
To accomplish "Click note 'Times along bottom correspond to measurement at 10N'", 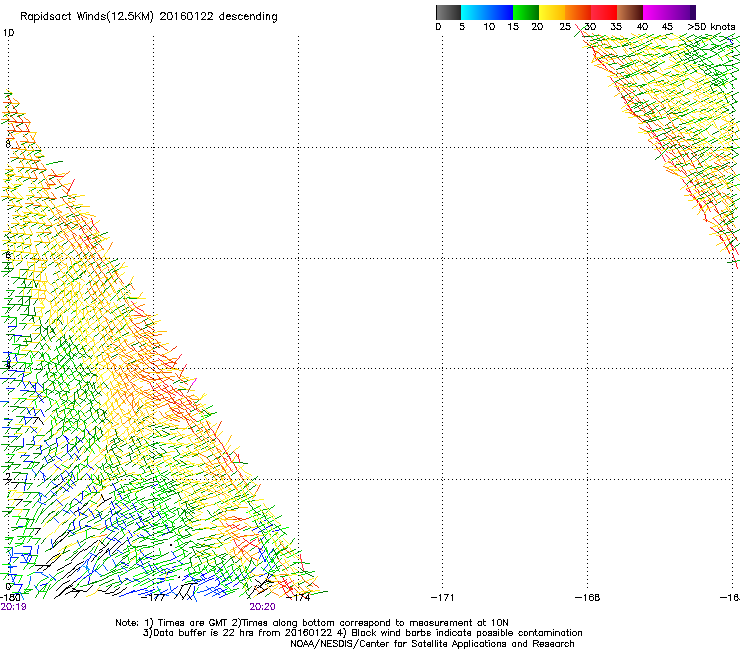I will click(375, 623).
